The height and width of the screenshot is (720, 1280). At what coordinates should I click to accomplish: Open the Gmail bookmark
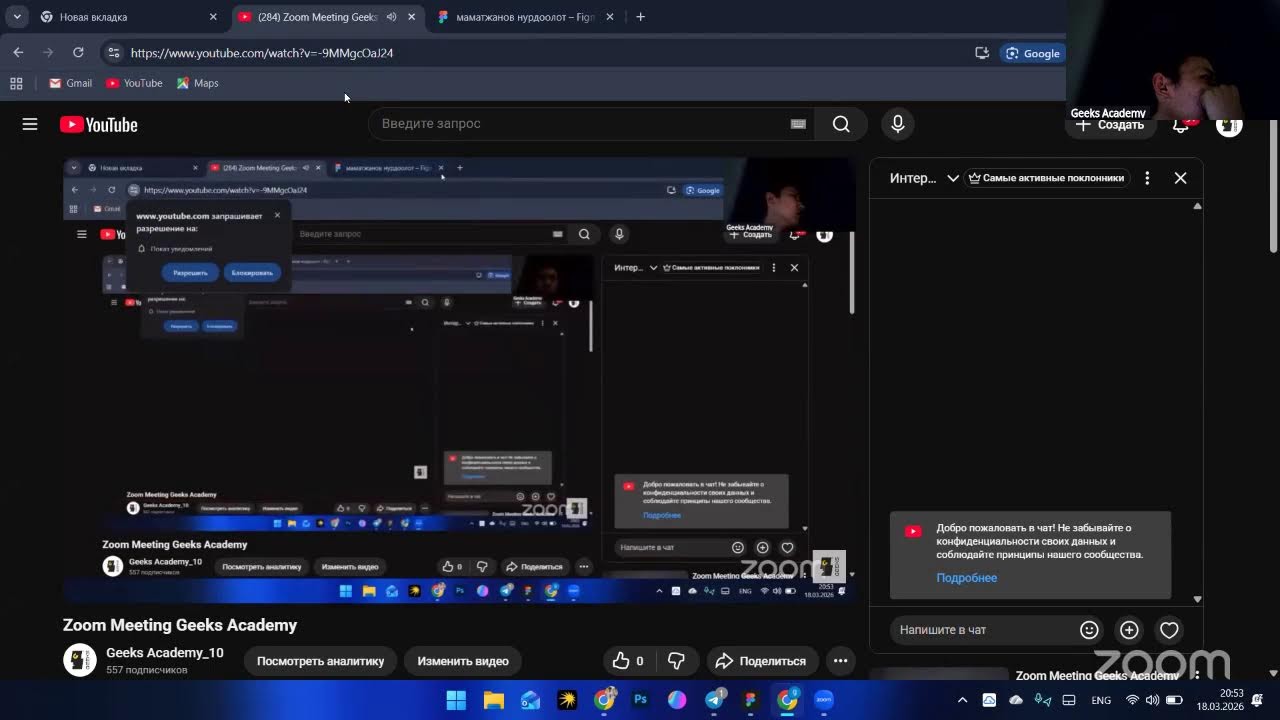70,83
